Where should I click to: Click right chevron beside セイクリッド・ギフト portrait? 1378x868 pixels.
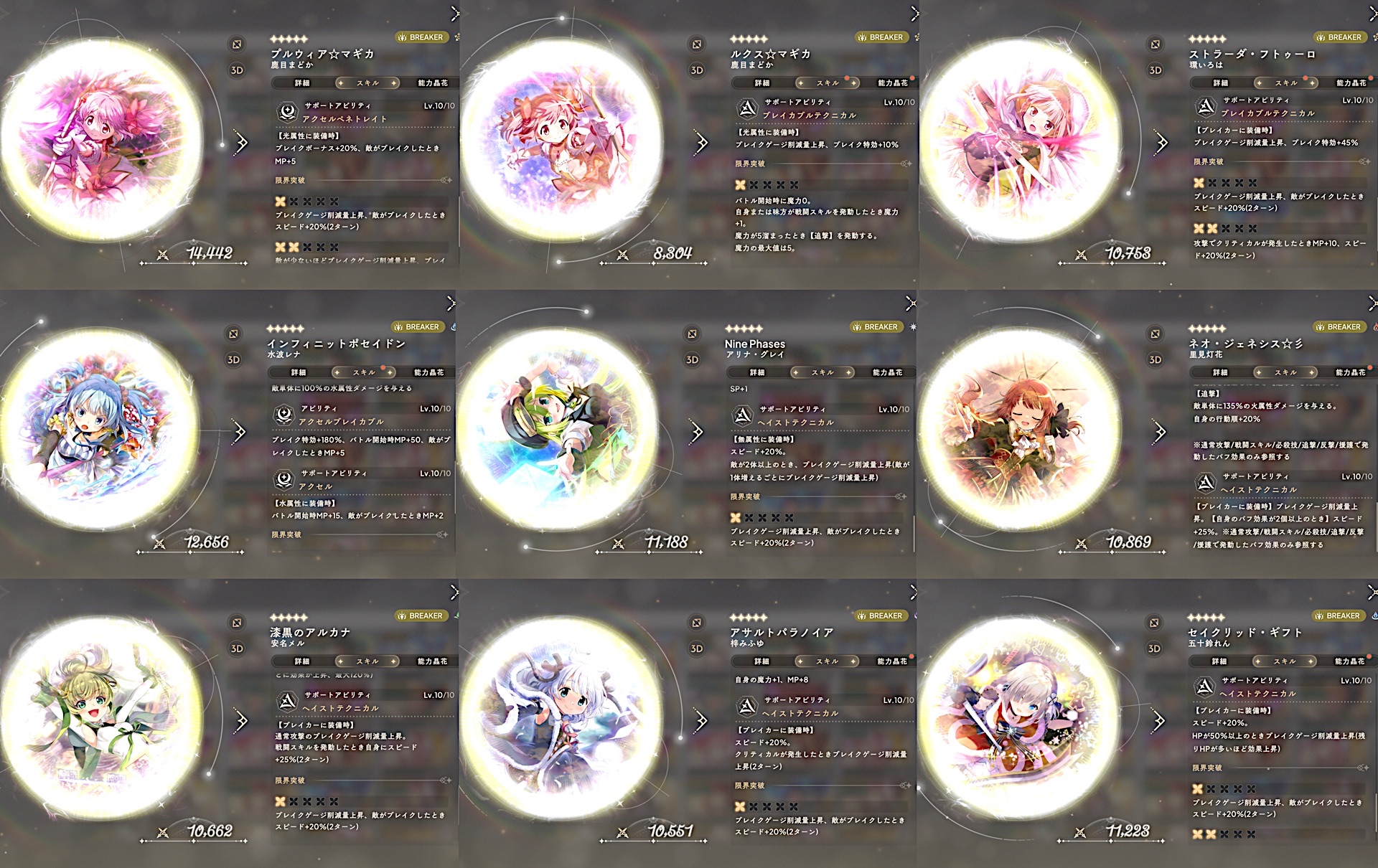tap(1158, 720)
